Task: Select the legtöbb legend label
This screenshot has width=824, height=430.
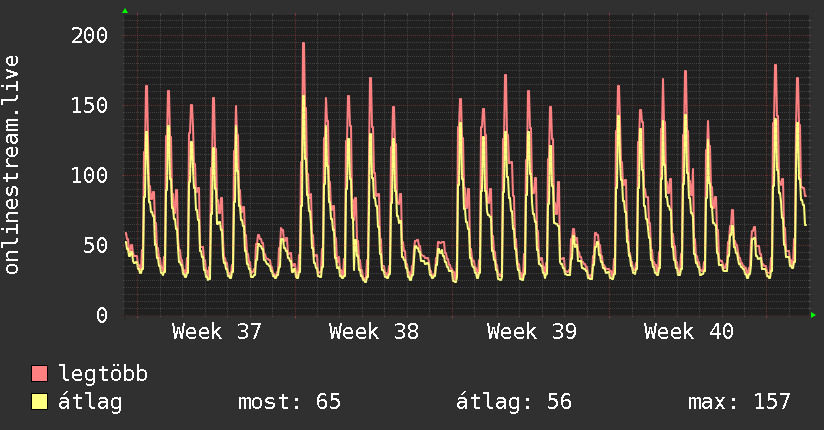Action: coord(103,374)
